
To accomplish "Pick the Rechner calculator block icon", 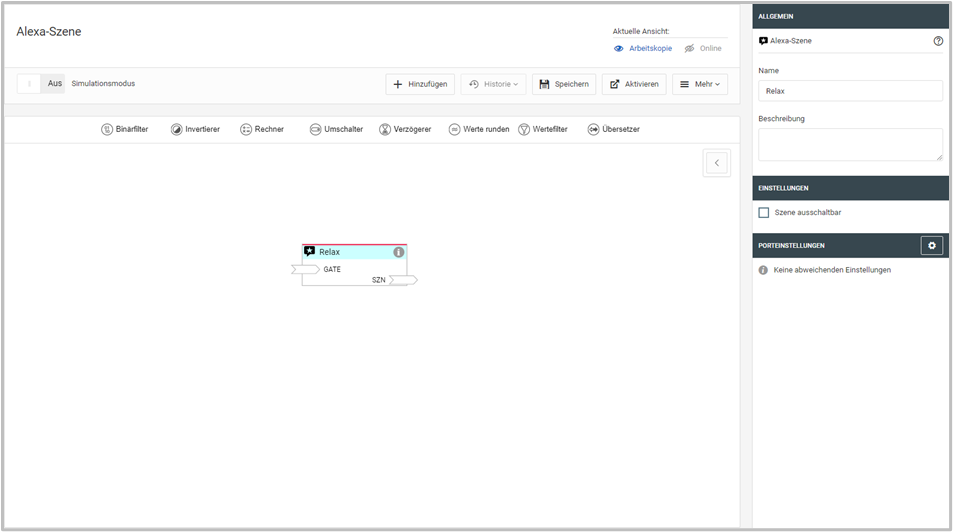I will 246,129.
